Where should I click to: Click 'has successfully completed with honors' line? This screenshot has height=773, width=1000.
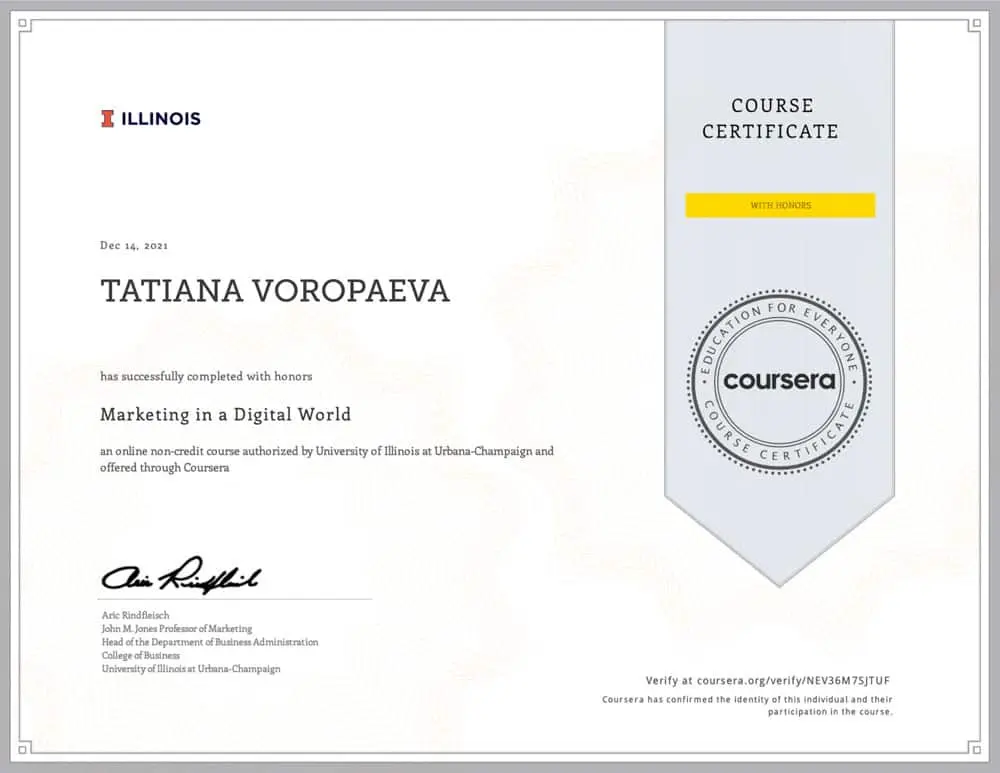pyautogui.click(x=206, y=376)
